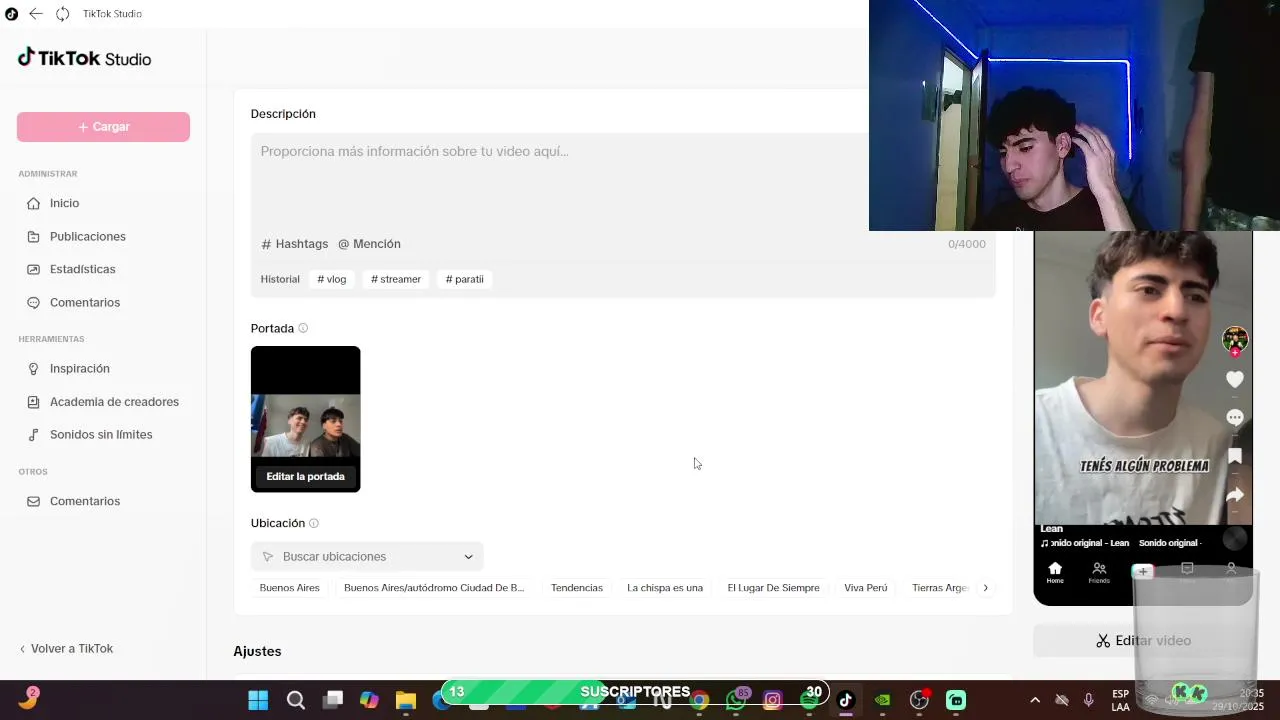This screenshot has width=1280, height=720.
Task: Click the Inspiración lightbulb icon
Action: [x=34, y=368]
